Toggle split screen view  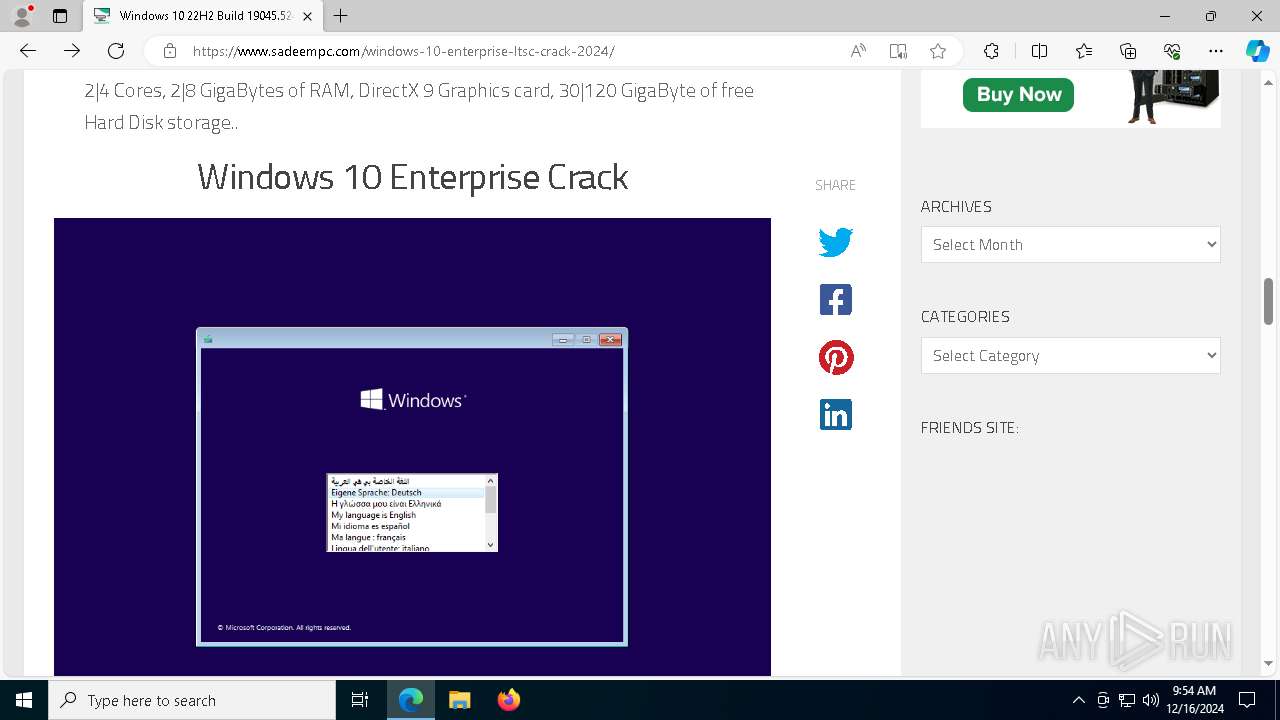coord(1039,51)
